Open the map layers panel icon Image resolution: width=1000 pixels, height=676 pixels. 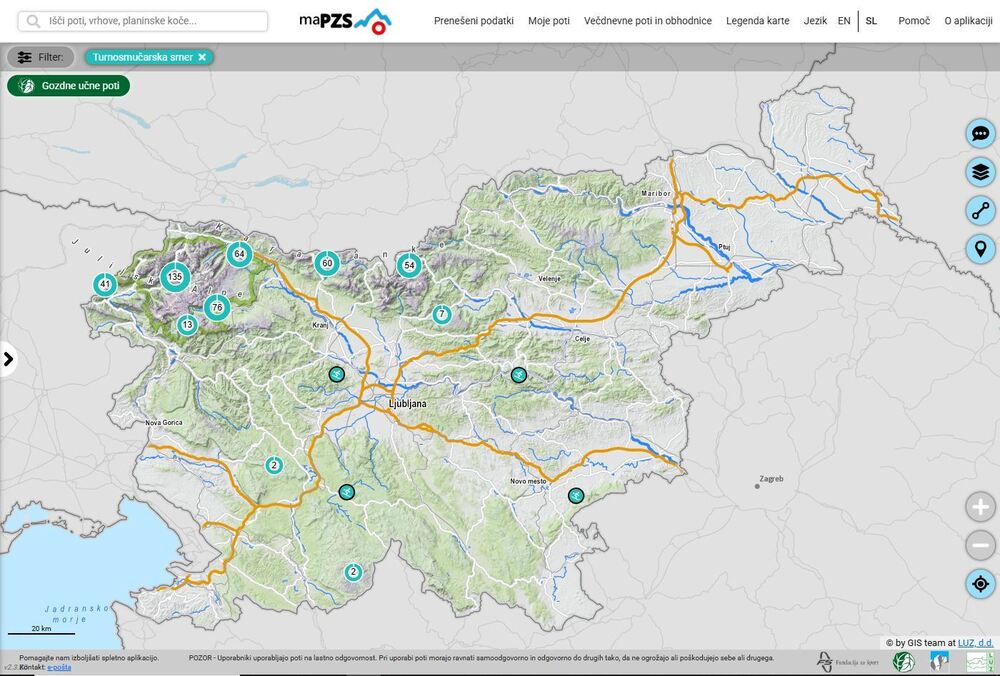[x=980, y=172]
